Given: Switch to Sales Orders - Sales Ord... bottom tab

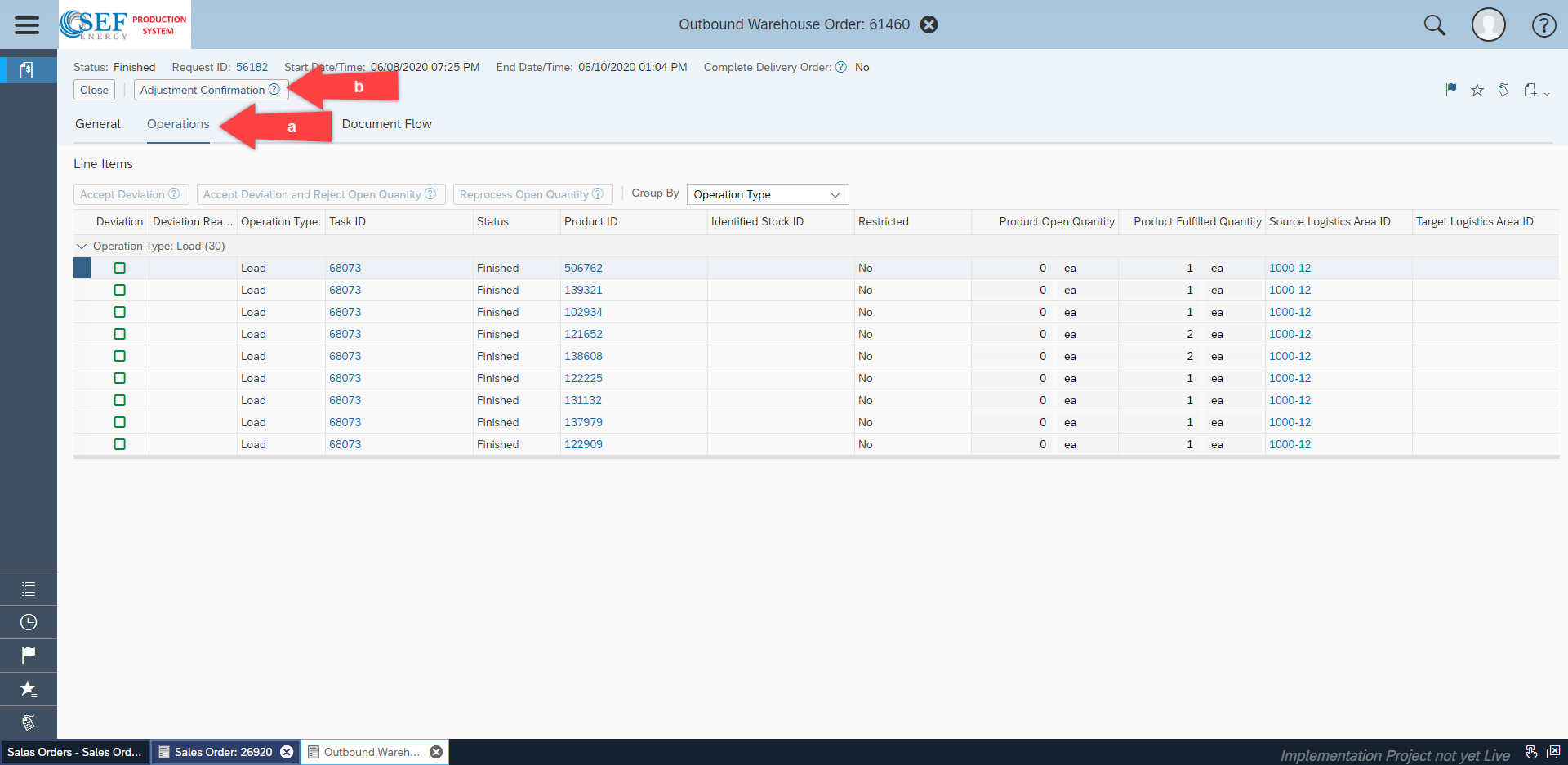Looking at the screenshot, I should click(x=74, y=752).
